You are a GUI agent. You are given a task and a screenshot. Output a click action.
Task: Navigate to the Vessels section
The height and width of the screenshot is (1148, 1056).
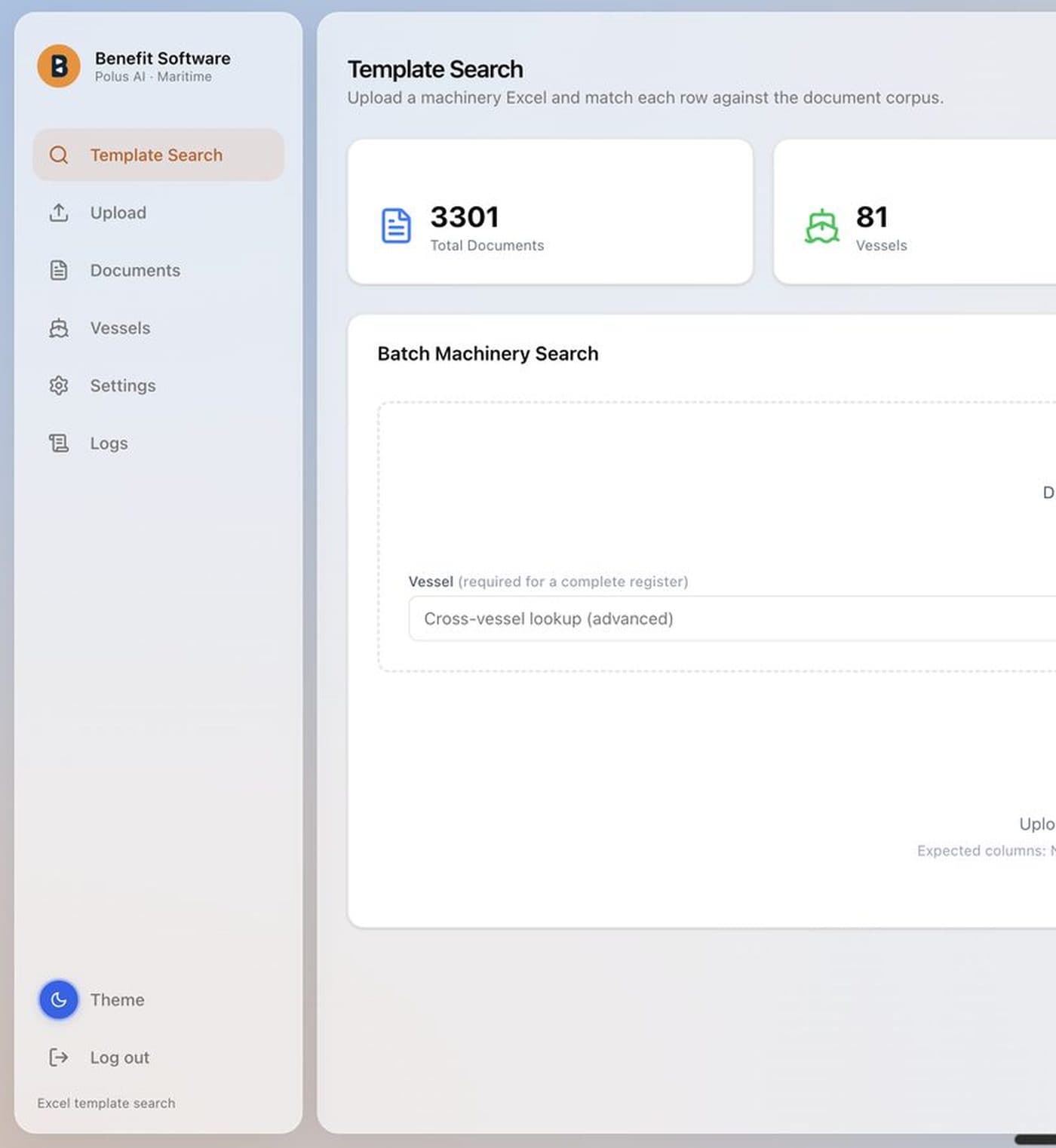coord(158,328)
